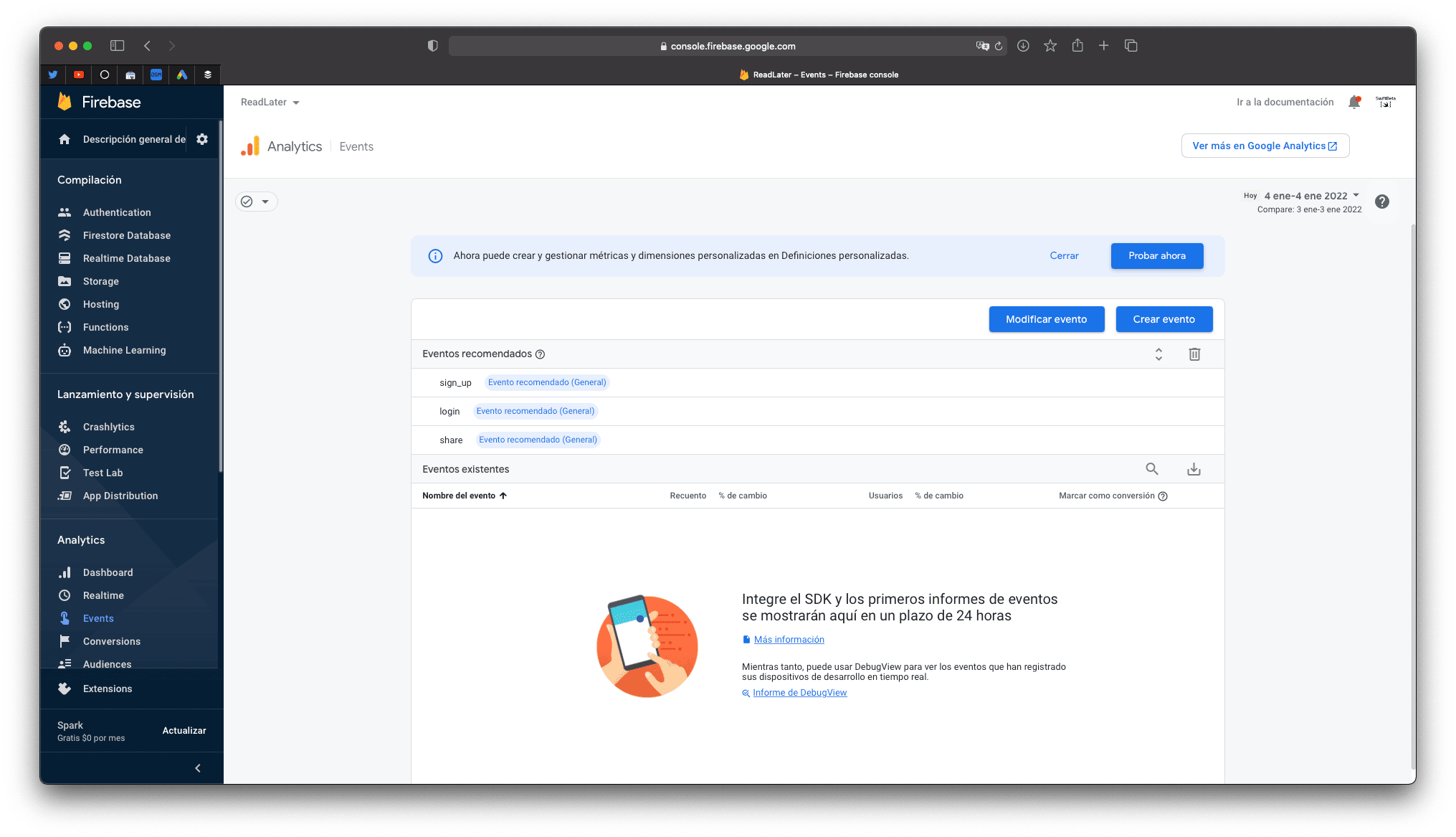The width and height of the screenshot is (1456, 837).
Task: Click the privacy shield icon
Action: click(x=432, y=46)
